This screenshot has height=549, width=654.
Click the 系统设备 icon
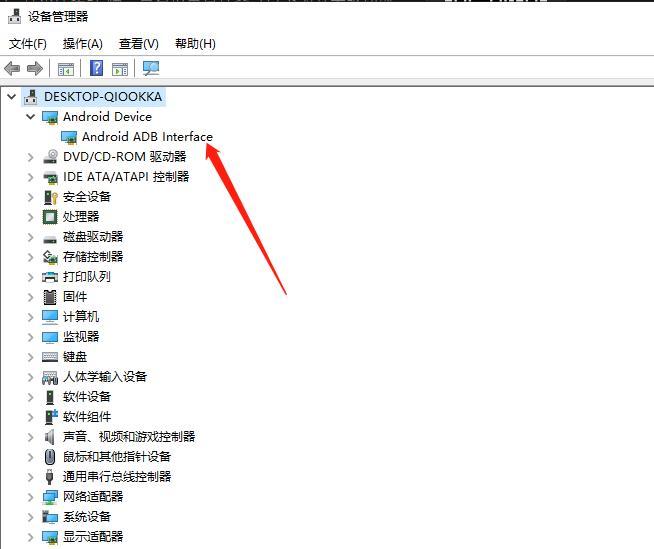[x=50, y=517]
